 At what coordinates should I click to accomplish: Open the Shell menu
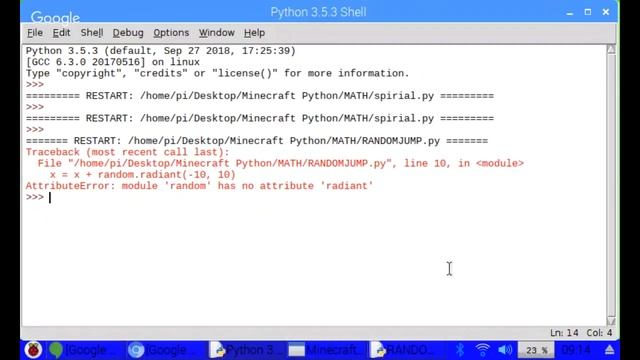pos(91,33)
